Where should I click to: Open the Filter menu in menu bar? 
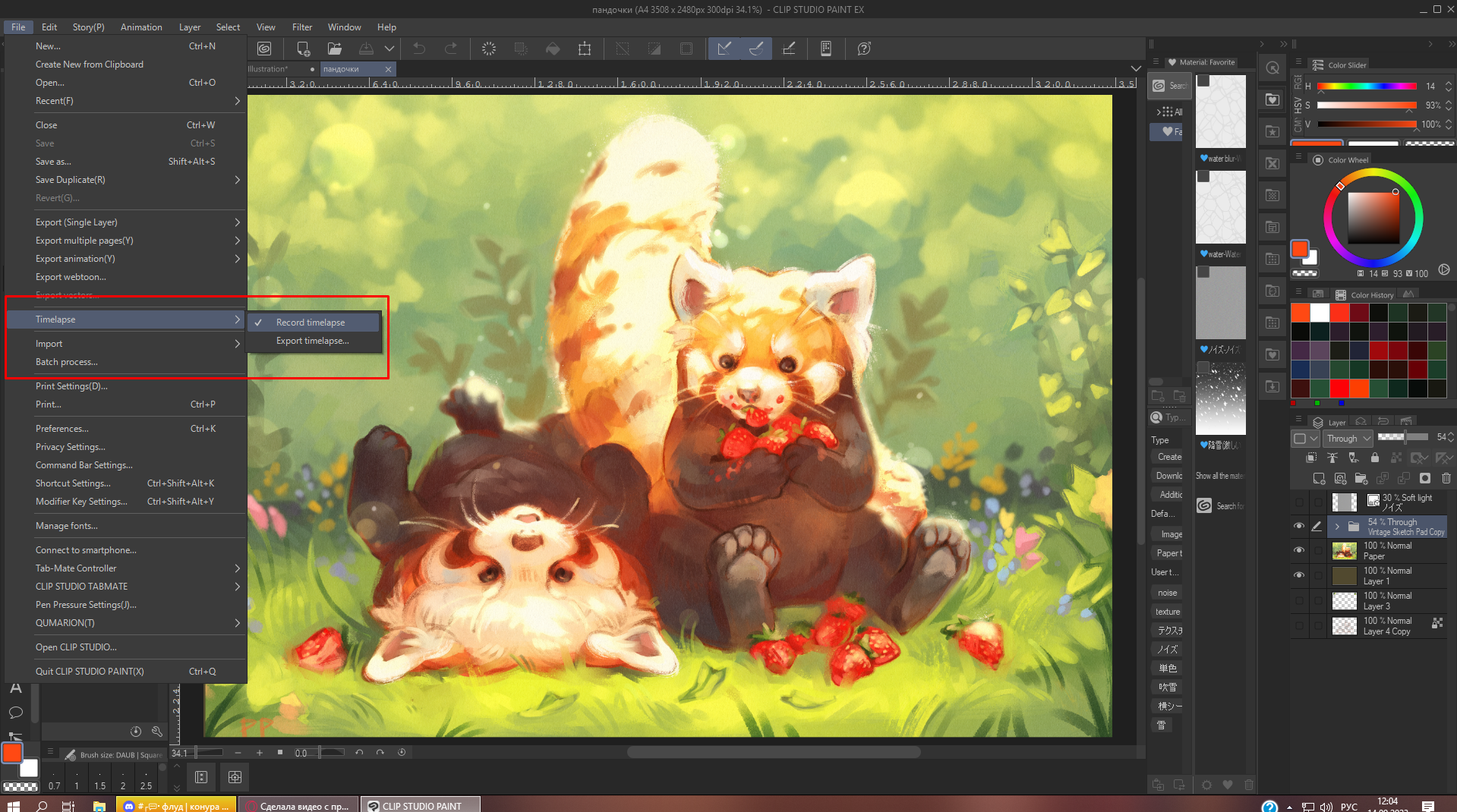pyautogui.click(x=302, y=27)
